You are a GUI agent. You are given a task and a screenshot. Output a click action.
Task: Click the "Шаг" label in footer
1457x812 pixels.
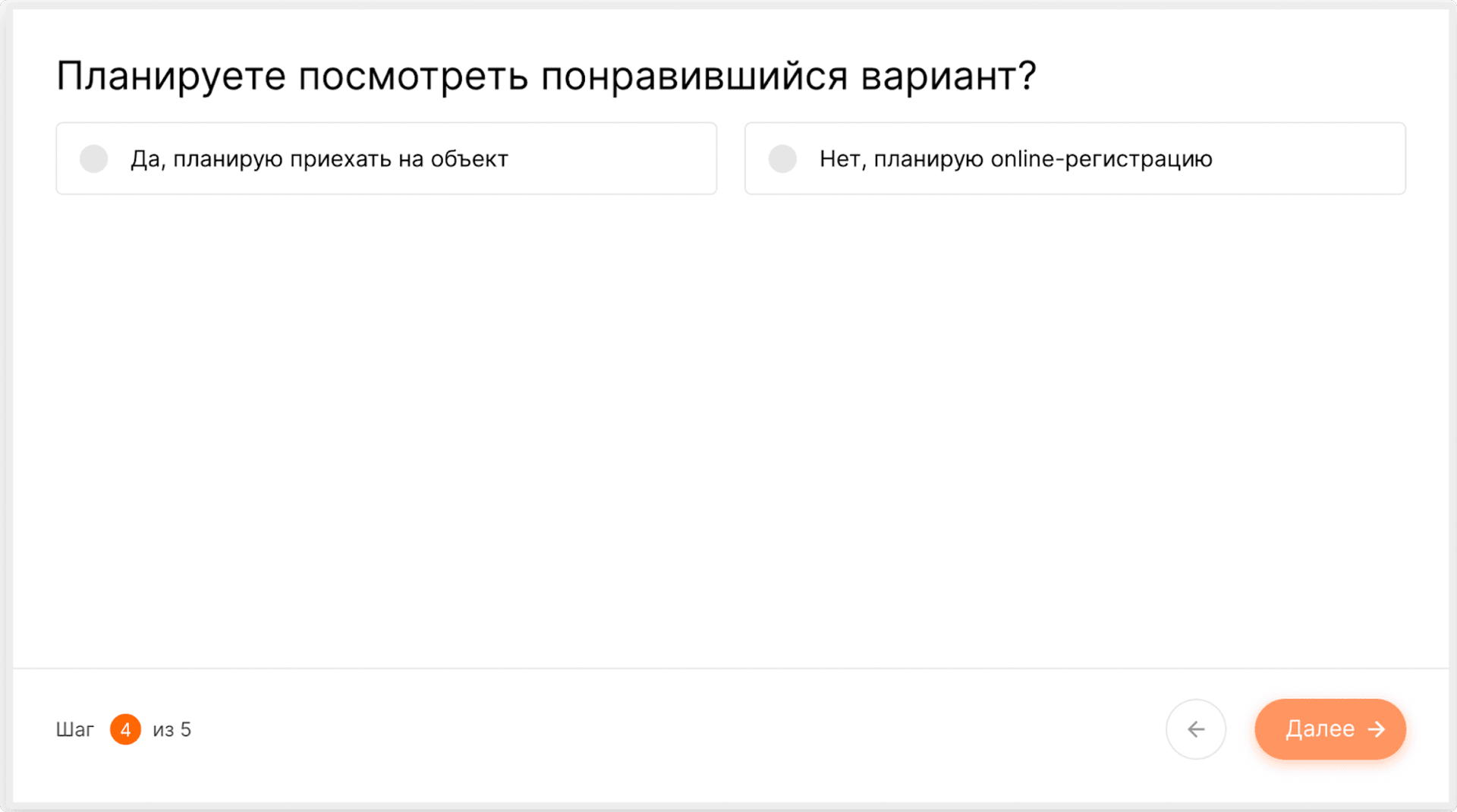(x=74, y=730)
